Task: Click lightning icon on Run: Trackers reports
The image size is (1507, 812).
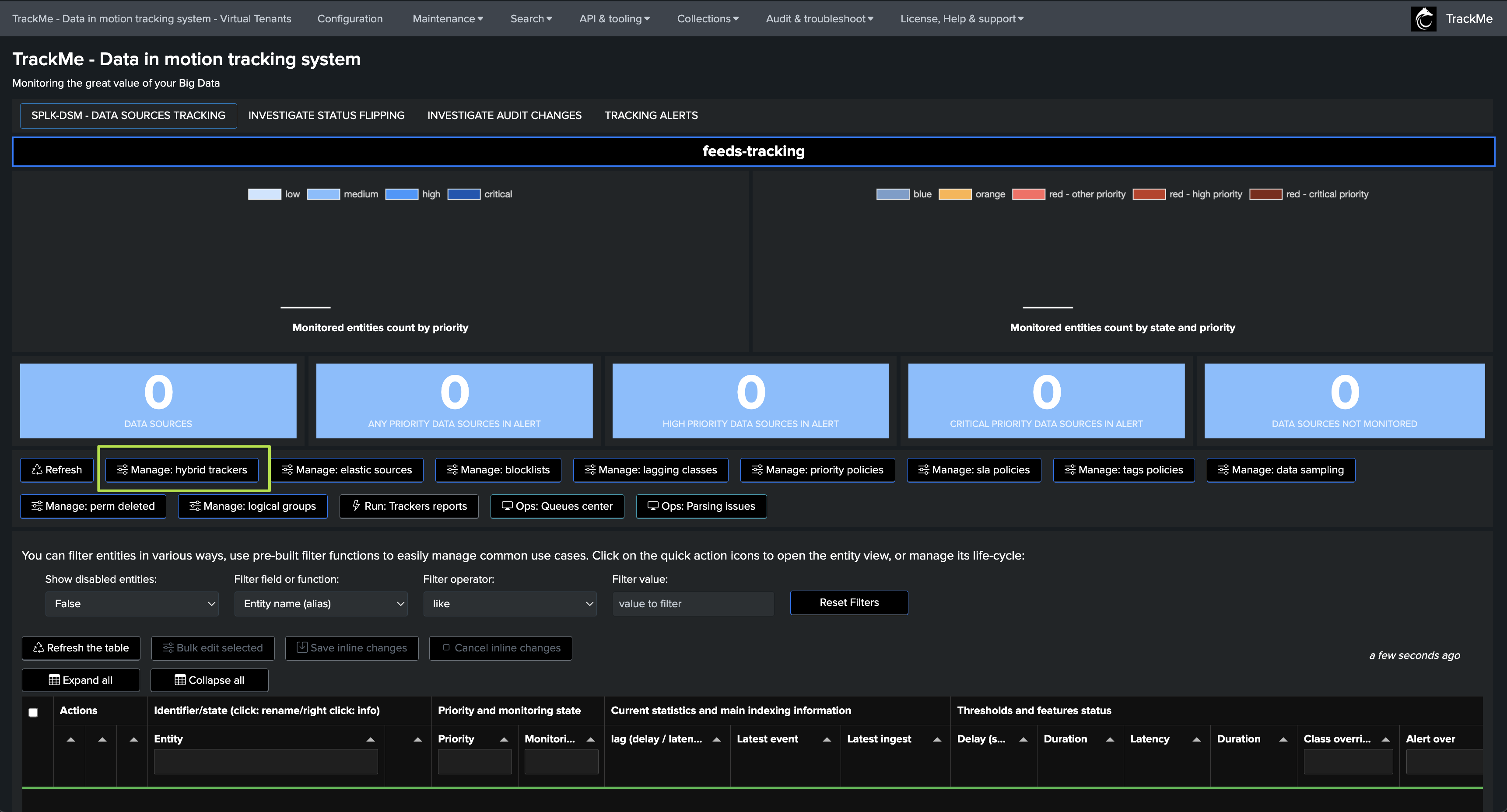Action: point(356,505)
